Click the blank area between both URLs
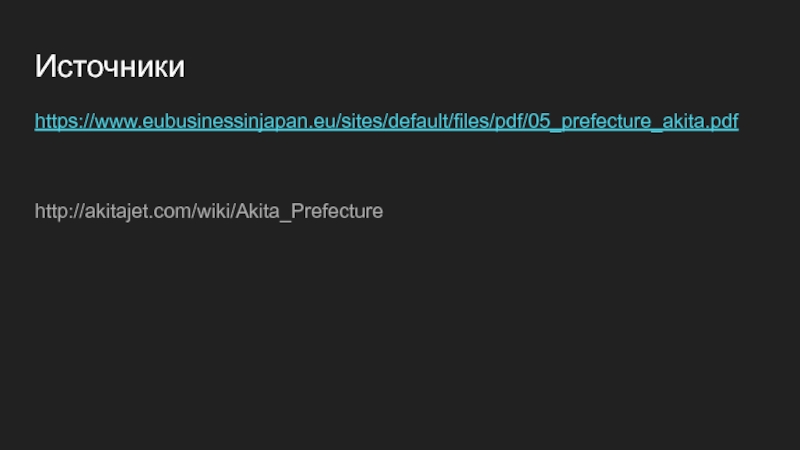This screenshot has width=800, height=450. (386, 166)
